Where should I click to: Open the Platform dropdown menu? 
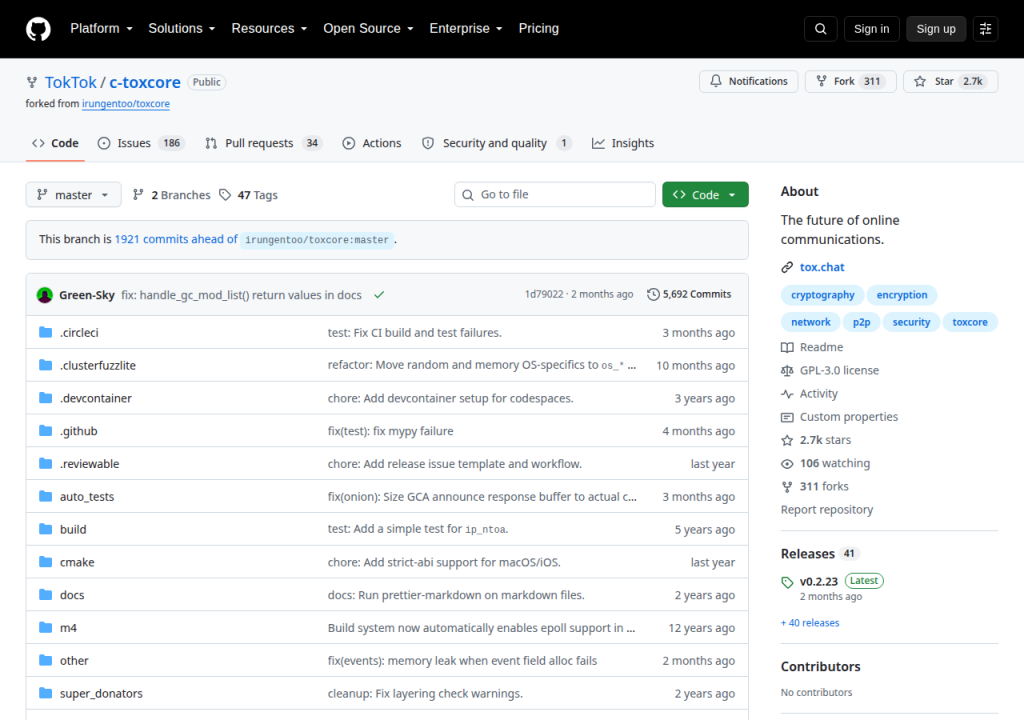pyautogui.click(x=101, y=29)
